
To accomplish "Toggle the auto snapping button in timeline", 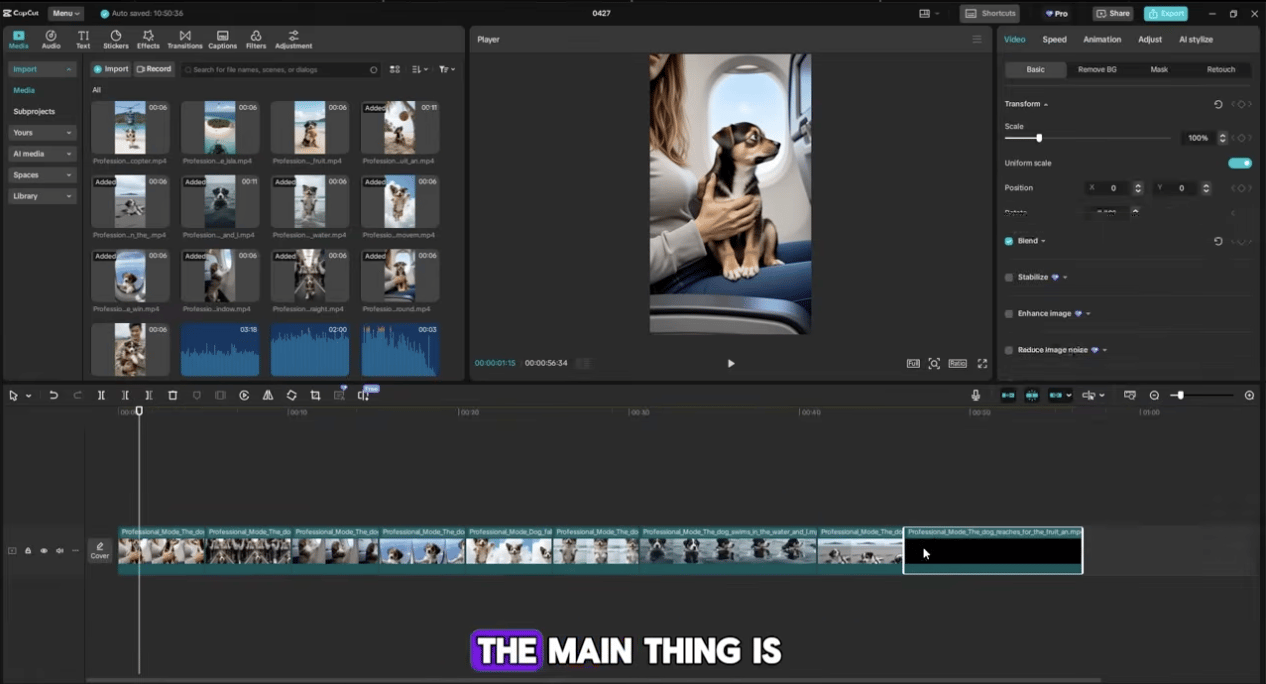I will 1032,395.
